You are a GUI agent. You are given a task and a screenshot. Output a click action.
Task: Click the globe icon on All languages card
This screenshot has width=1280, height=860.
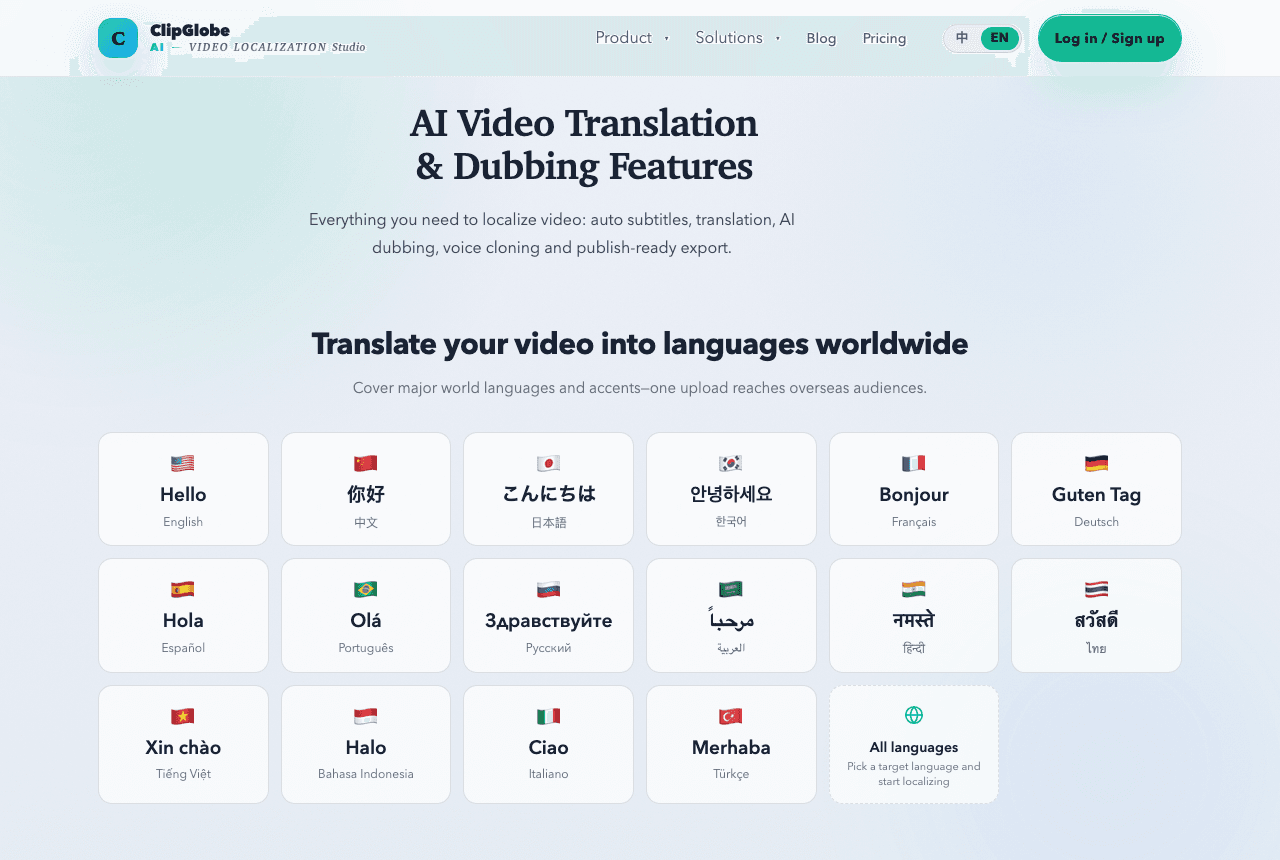click(x=914, y=715)
